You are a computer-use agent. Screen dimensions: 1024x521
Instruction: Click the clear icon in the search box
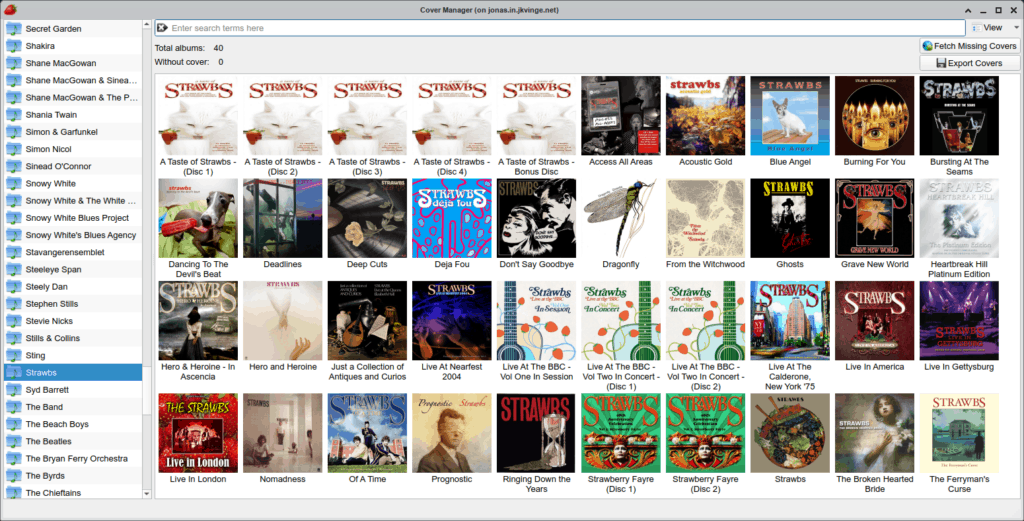(x=163, y=28)
